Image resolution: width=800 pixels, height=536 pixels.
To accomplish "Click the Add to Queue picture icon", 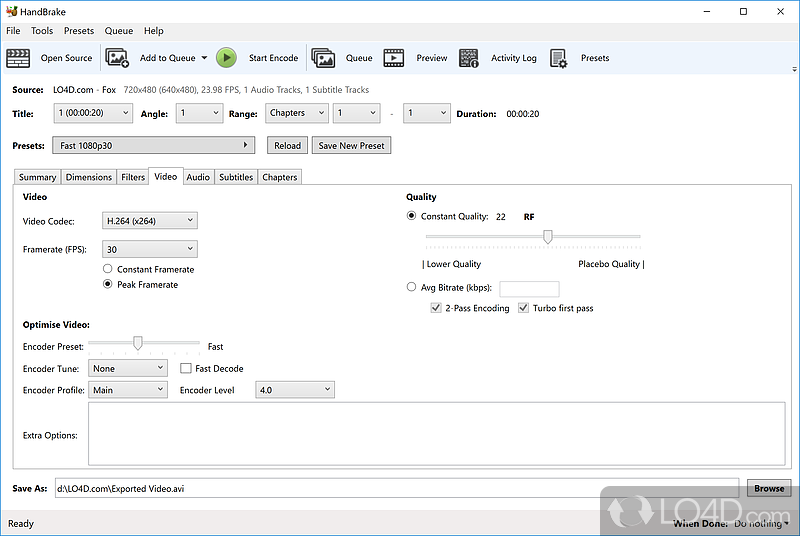I will click(117, 58).
